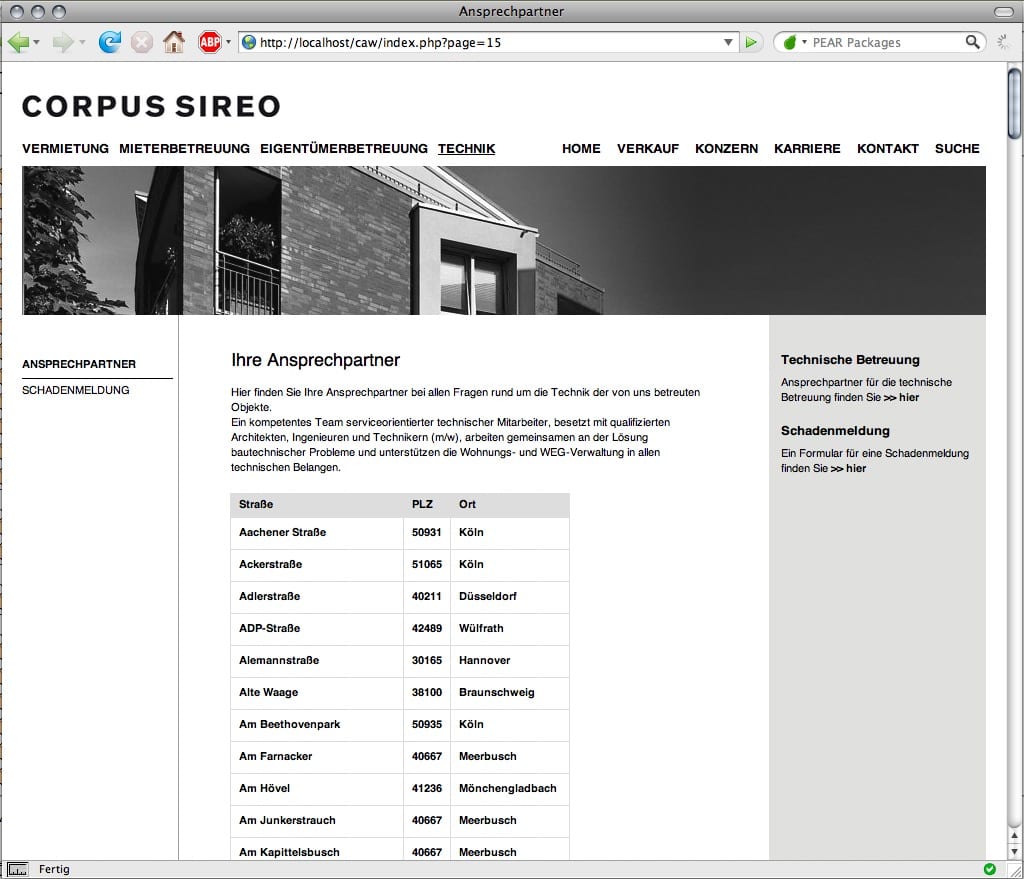This screenshot has width=1024, height=879.
Task: Click postal code 40211 cell
Action: point(426,596)
